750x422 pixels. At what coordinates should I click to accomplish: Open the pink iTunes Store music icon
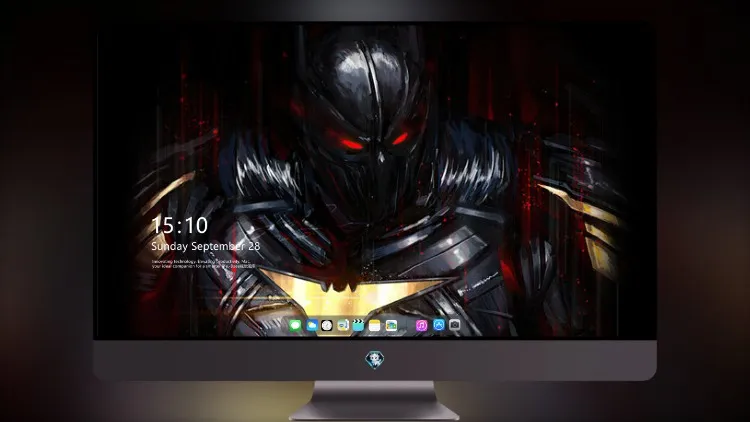(x=421, y=326)
